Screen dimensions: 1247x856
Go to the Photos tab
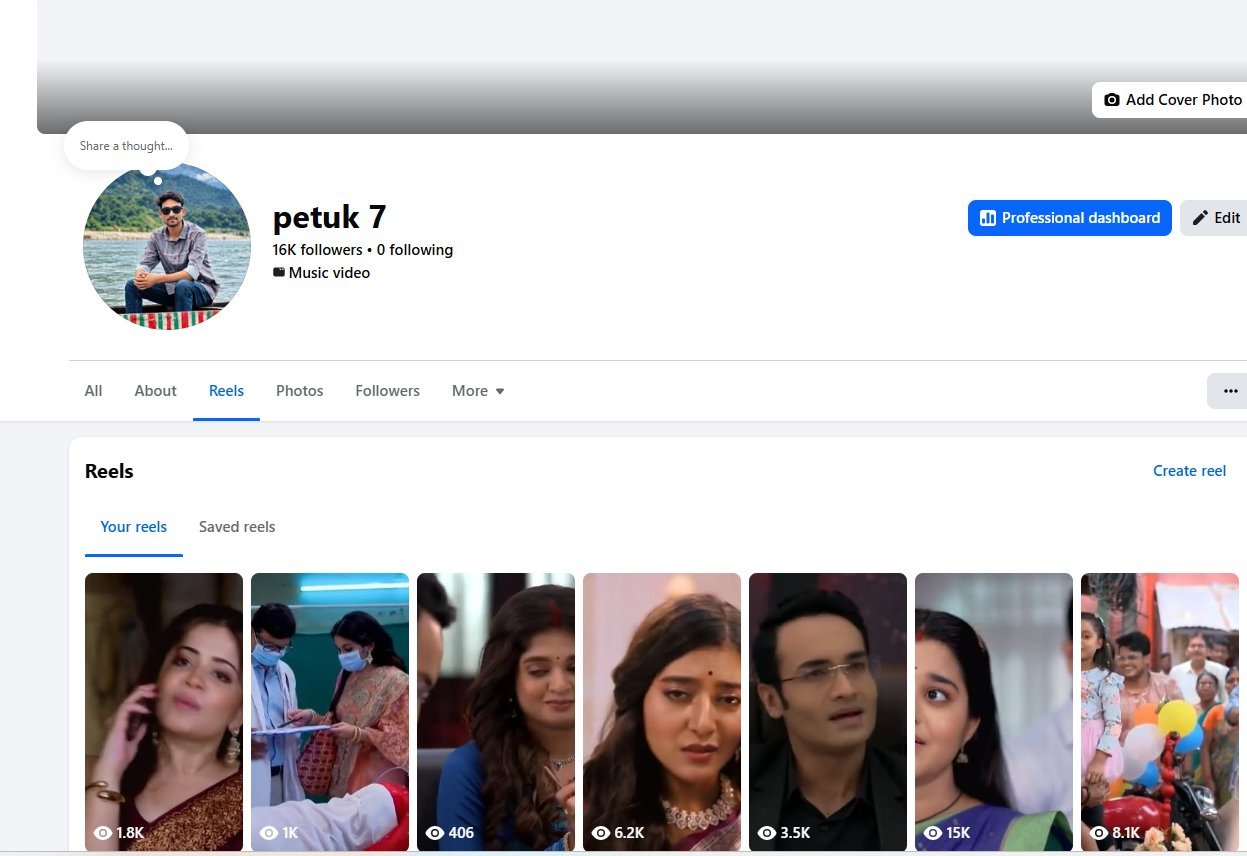[x=299, y=391]
